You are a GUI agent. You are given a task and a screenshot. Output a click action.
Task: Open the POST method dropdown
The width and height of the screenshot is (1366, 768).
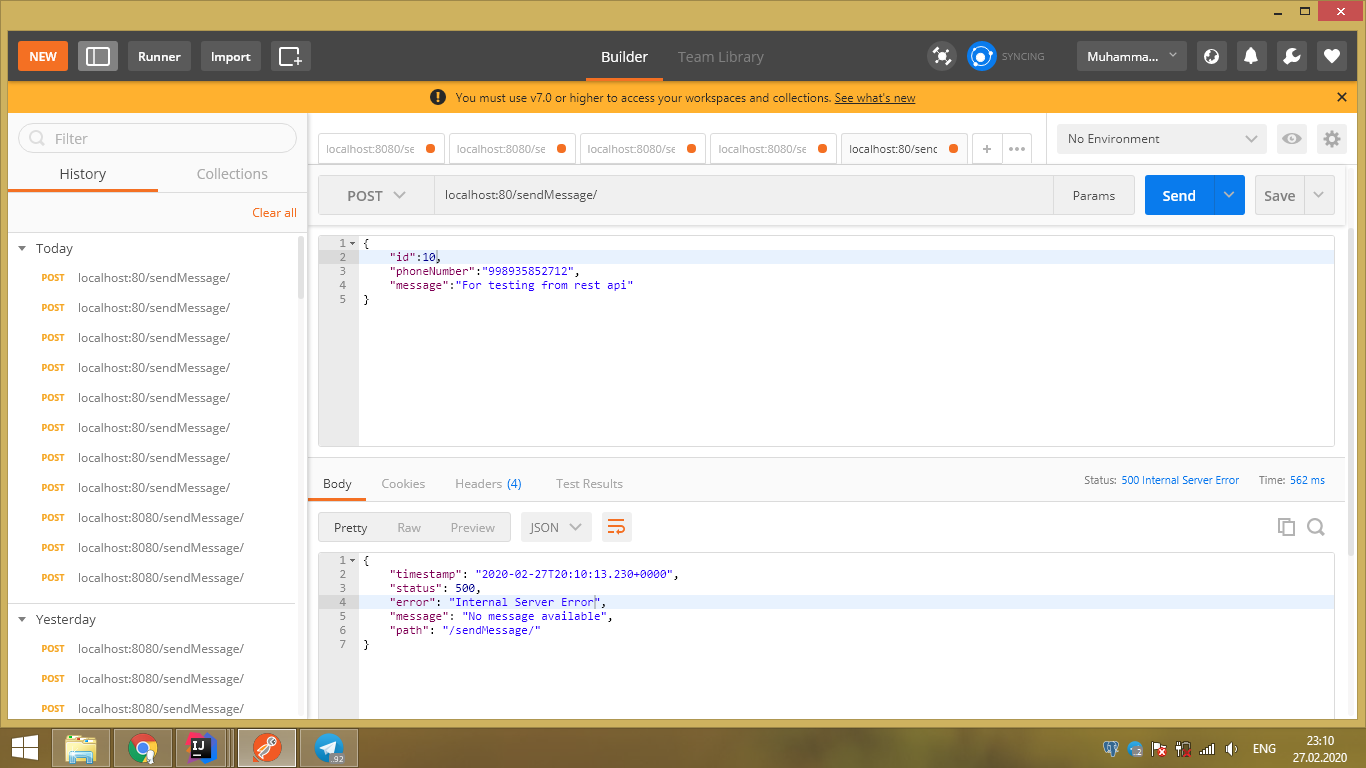point(376,196)
